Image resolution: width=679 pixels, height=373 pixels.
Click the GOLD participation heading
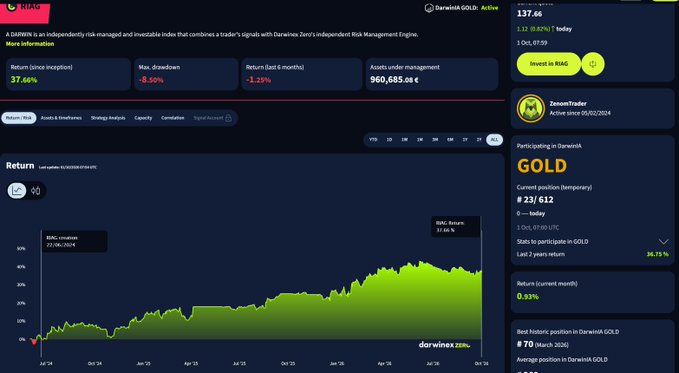click(542, 166)
